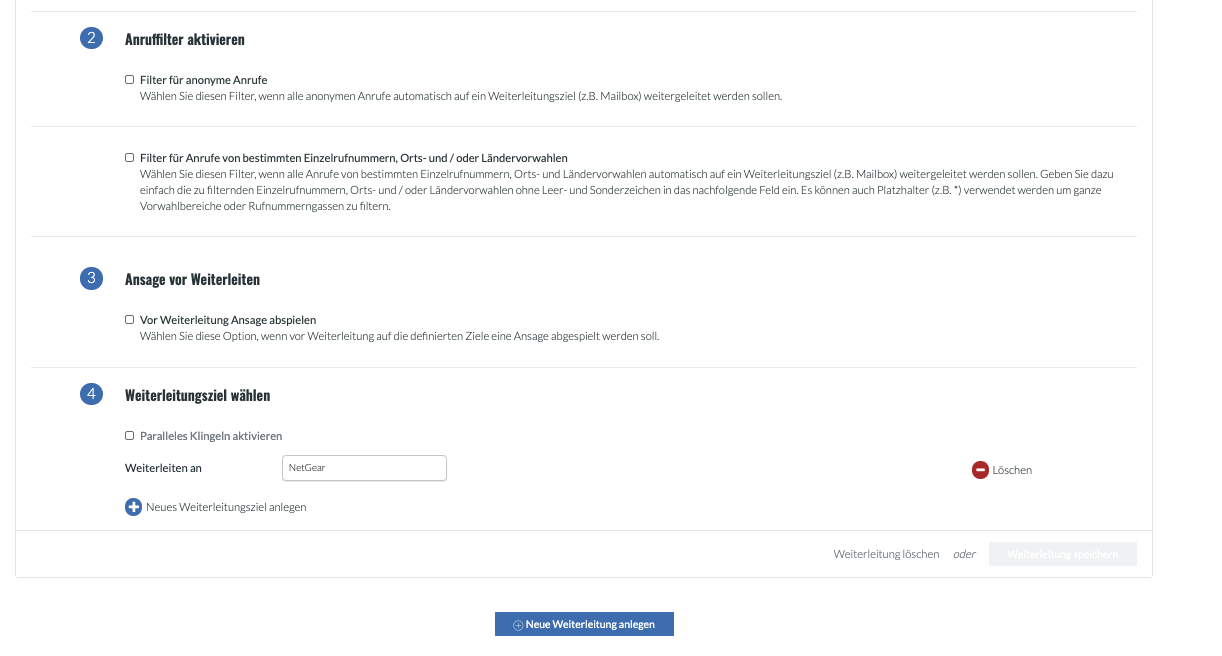This screenshot has width=1222, height=656.
Task: Click the Neue Weiterleitung anlegen button label
Action: [590, 625]
